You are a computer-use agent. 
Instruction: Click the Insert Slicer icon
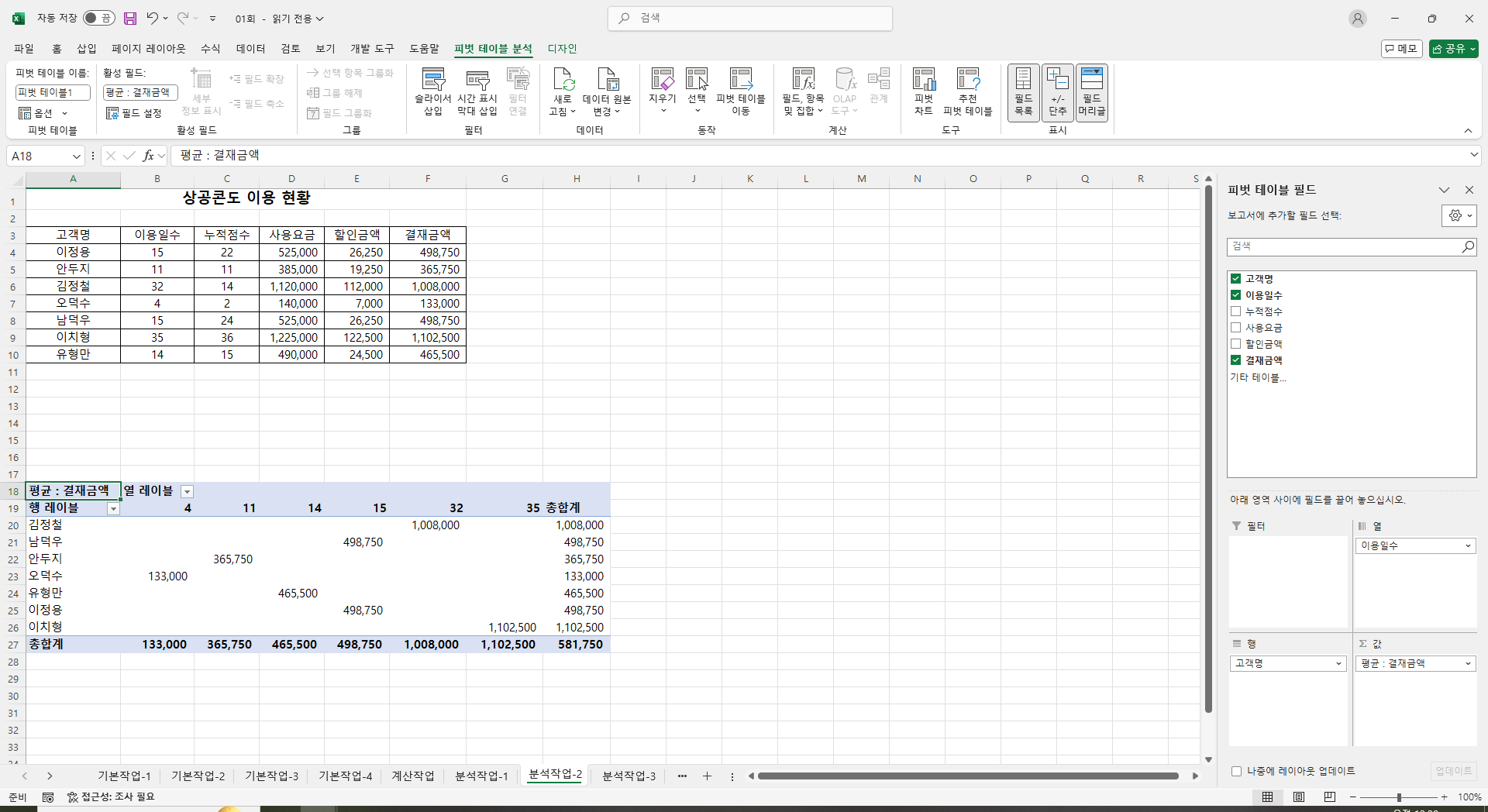coord(432,80)
